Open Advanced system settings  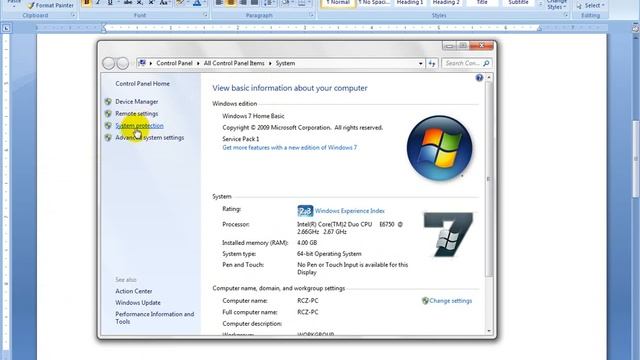[149, 138]
